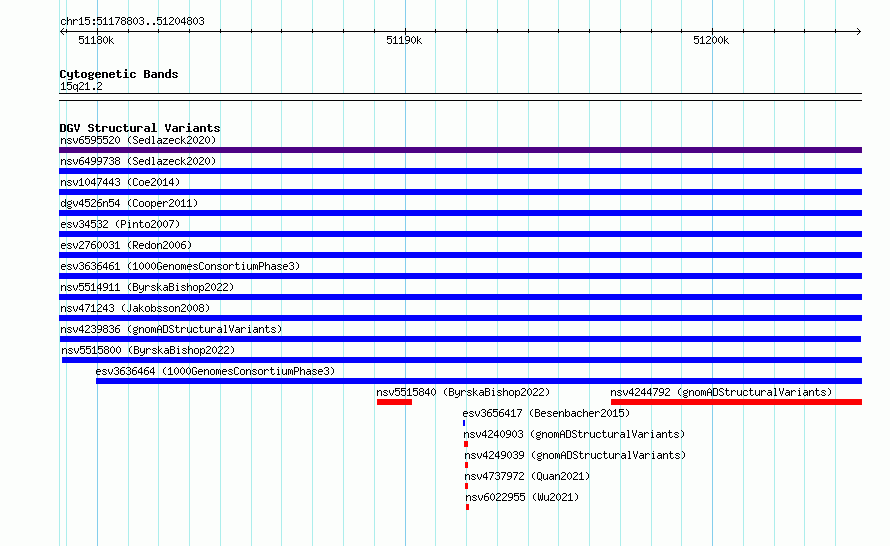The width and height of the screenshot is (890, 546).
Task: Click the ruler's right arrowhead
Action: coord(858,31)
